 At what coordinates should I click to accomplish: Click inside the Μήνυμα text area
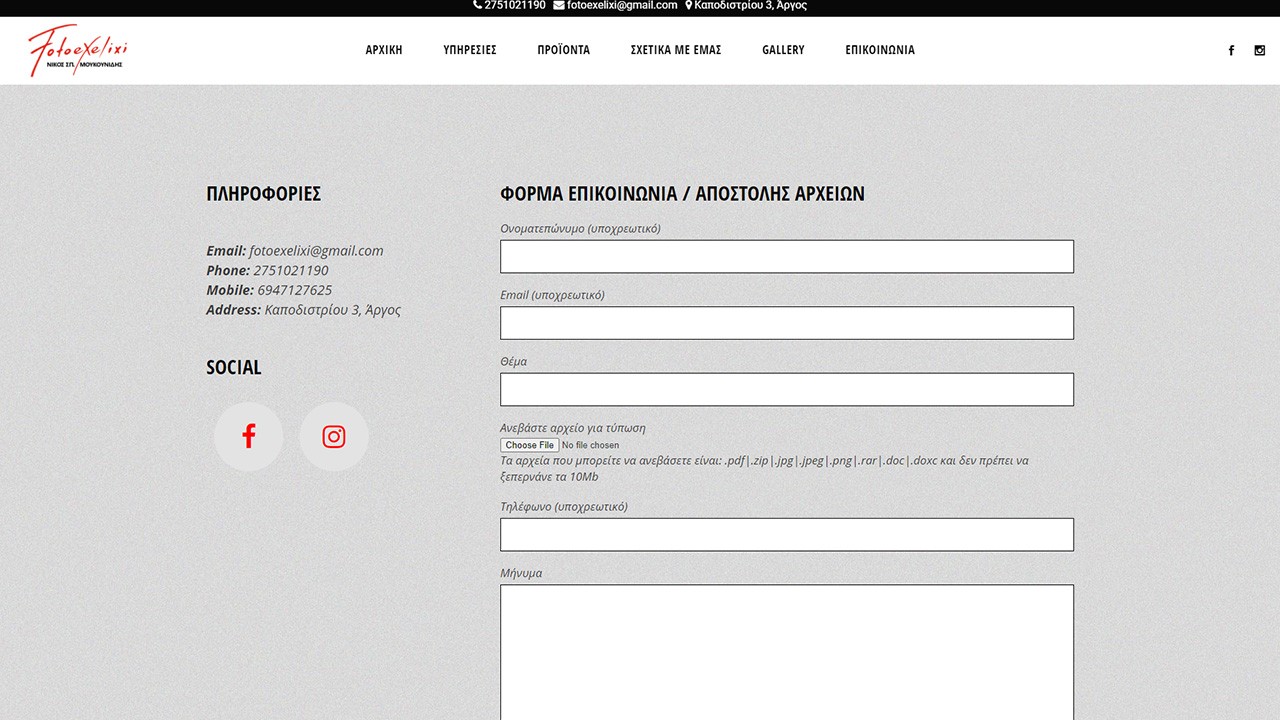[x=786, y=650]
